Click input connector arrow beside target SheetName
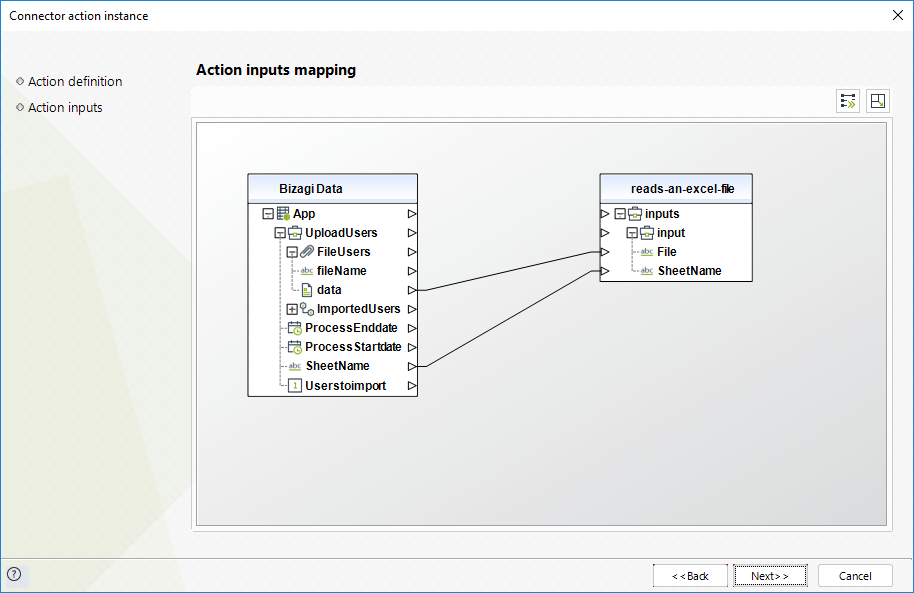 pyautogui.click(x=605, y=271)
